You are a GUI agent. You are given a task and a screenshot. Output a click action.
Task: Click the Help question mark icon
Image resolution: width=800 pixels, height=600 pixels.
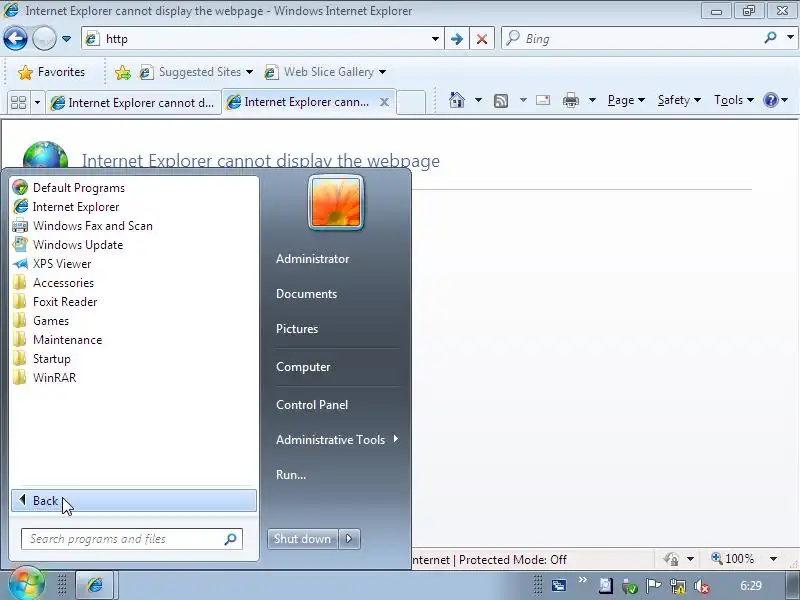(x=770, y=100)
